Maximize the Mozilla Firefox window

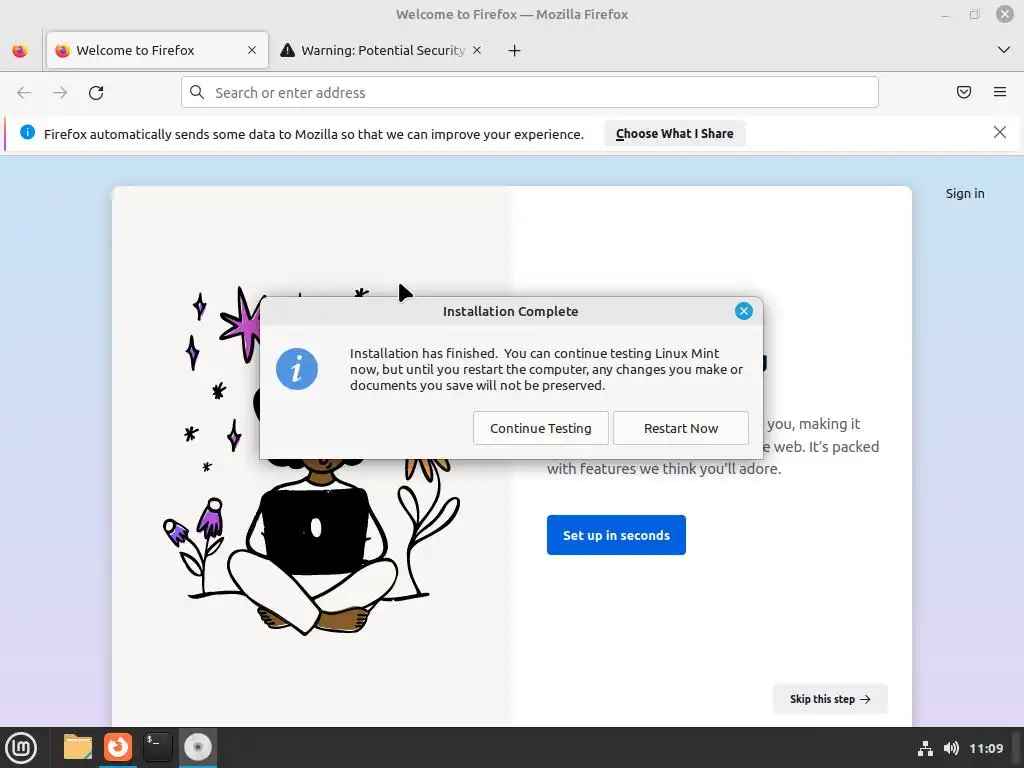974,14
